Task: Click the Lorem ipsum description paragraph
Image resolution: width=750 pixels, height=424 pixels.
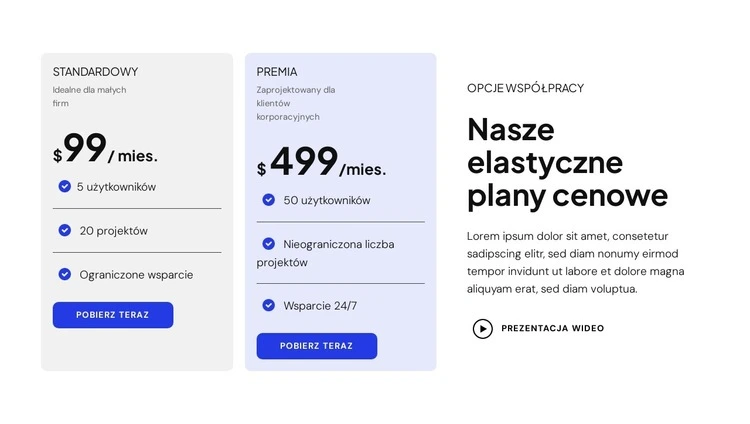Action: click(x=575, y=262)
